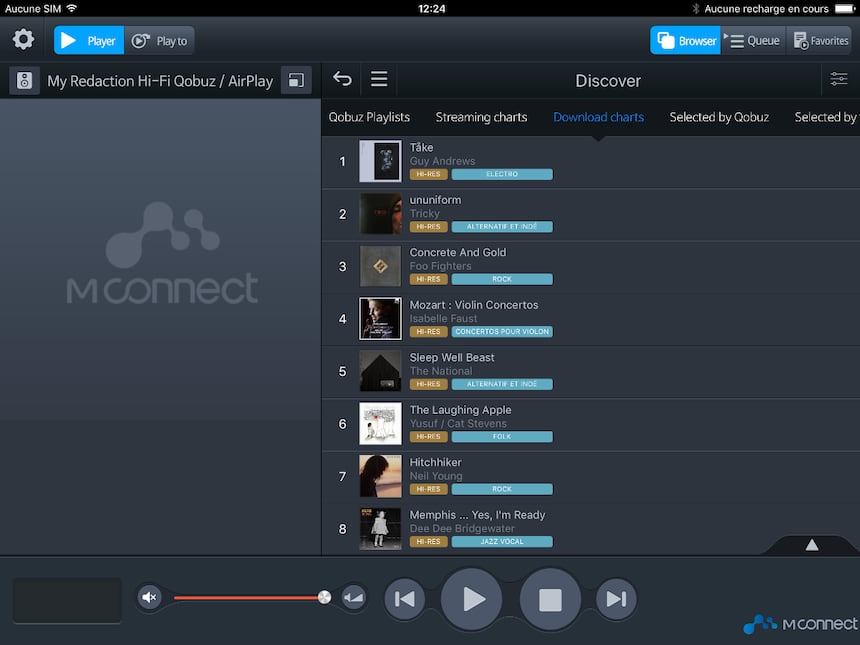Screen dimensions: 860x645
Task: Open the Browser view
Action: click(x=685, y=41)
